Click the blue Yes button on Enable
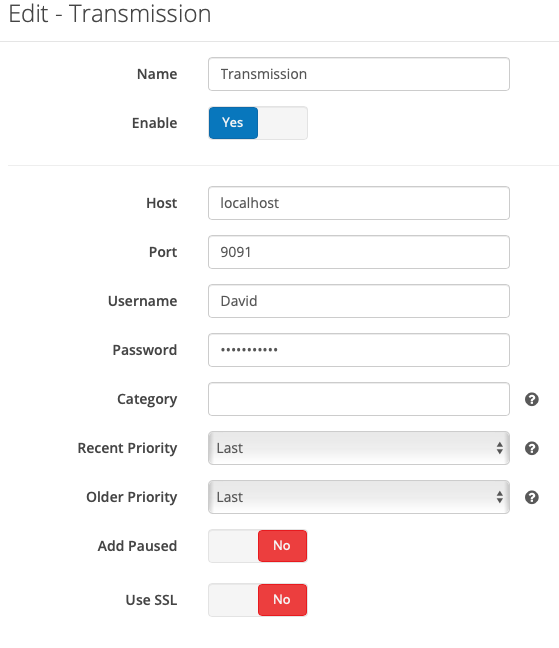Viewport: 559px width, 648px height. (233, 123)
